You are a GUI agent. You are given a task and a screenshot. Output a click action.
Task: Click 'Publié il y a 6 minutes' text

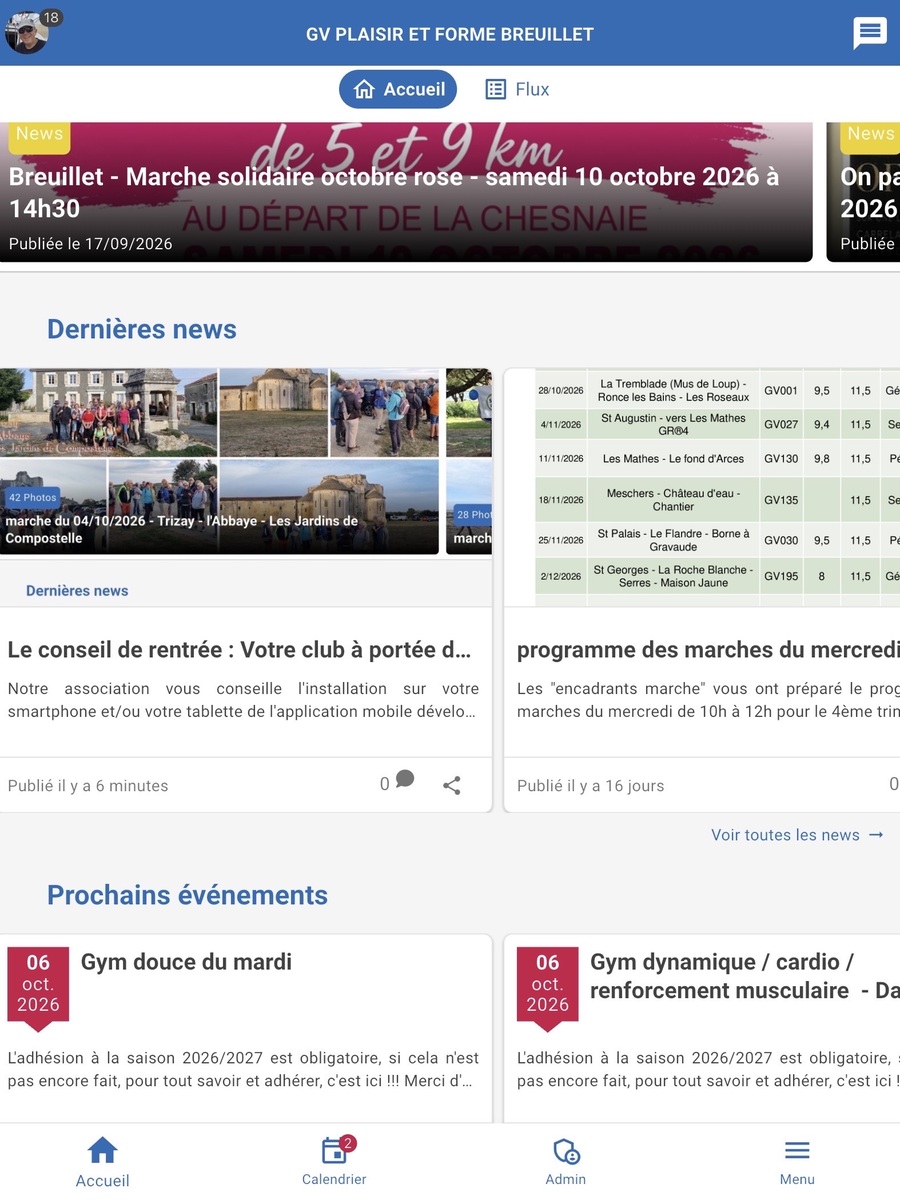point(88,786)
